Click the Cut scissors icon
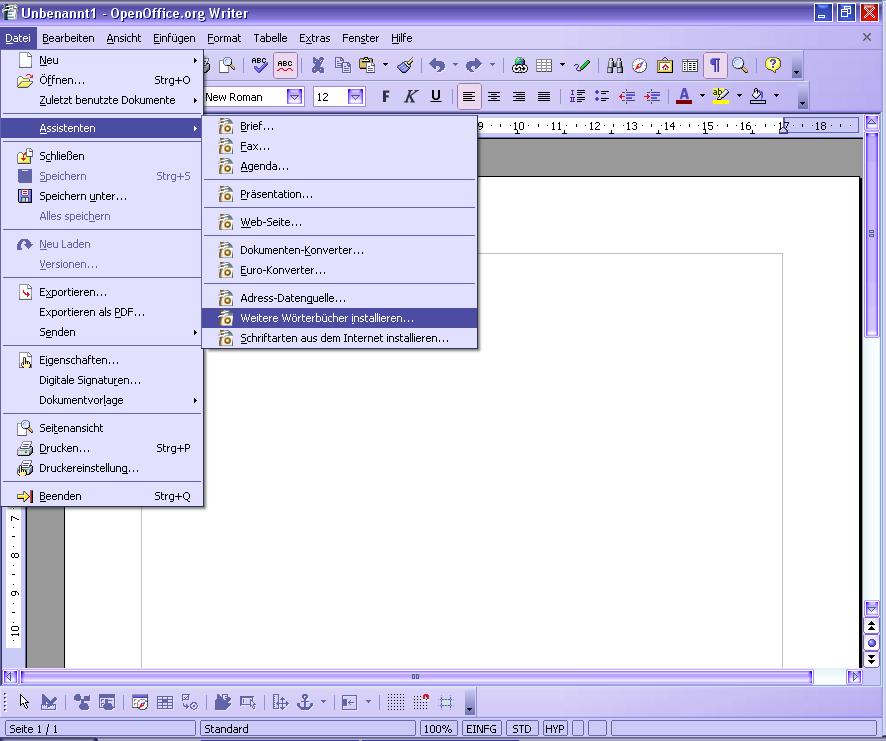Image resolution: width=886 pixels, height=741 pixels. (318, 66)
